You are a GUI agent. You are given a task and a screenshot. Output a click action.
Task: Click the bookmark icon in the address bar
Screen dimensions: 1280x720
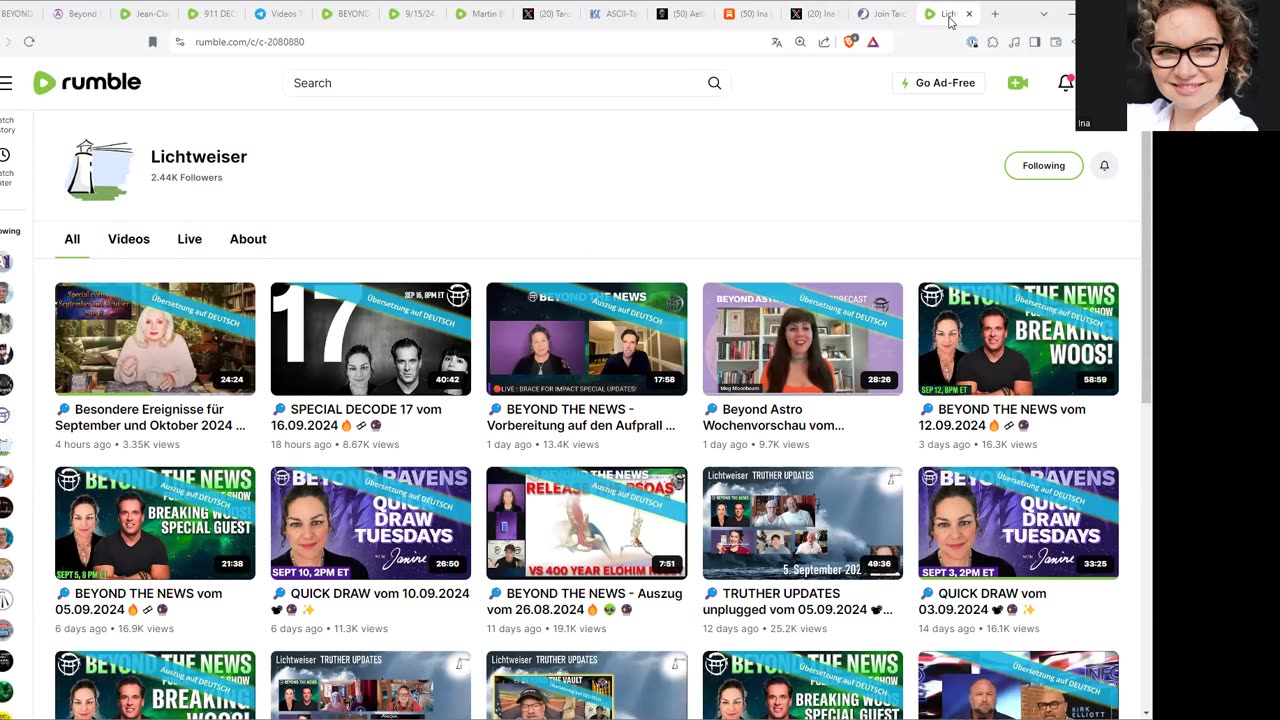click(152, 42)
